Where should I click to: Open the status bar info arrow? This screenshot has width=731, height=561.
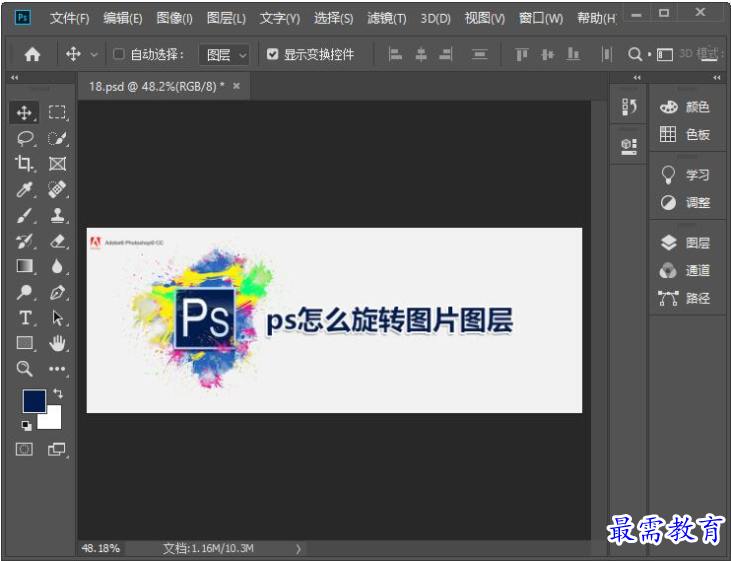298,549
